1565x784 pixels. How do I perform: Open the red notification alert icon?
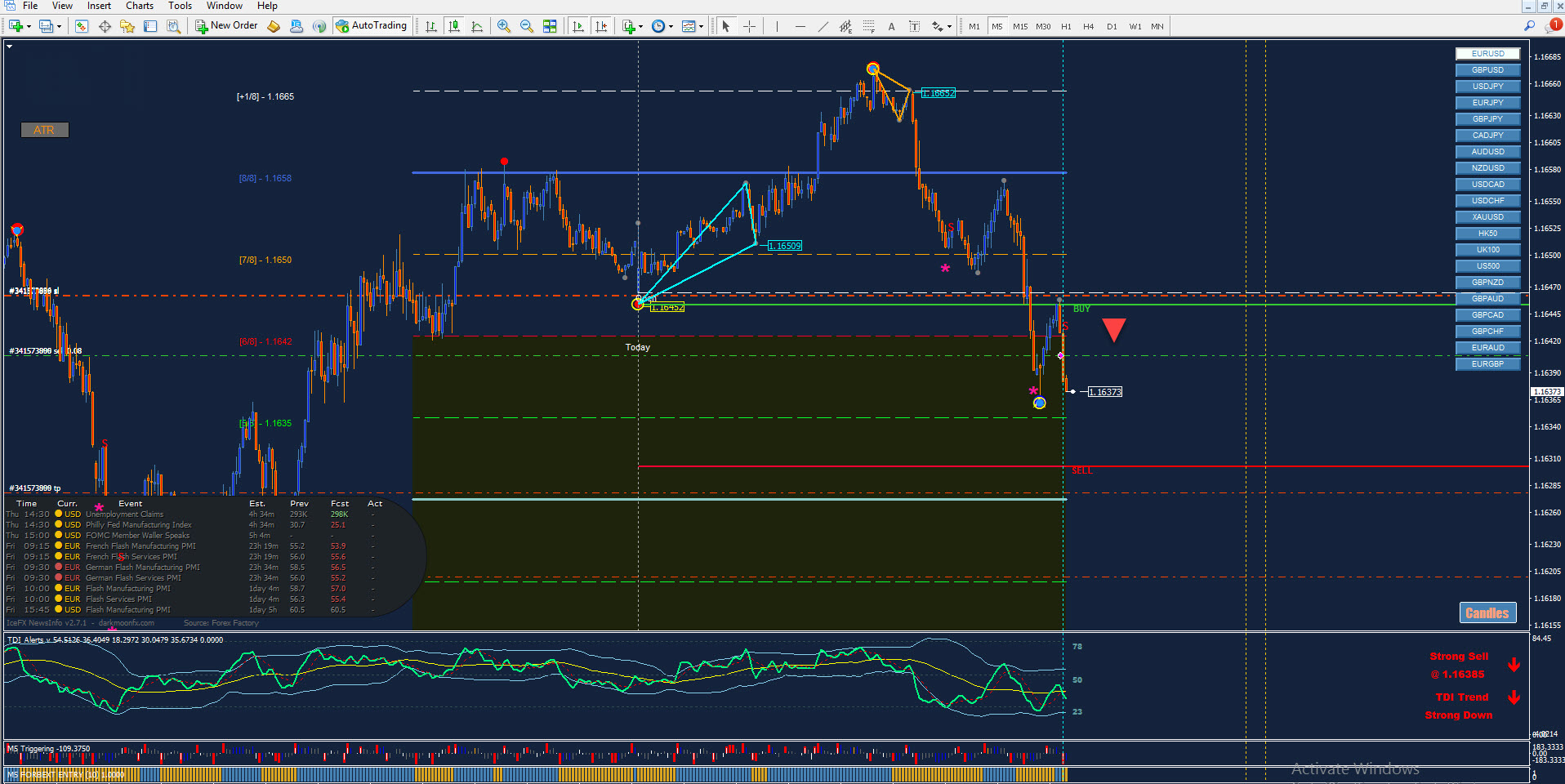(x=1553, y=26)
